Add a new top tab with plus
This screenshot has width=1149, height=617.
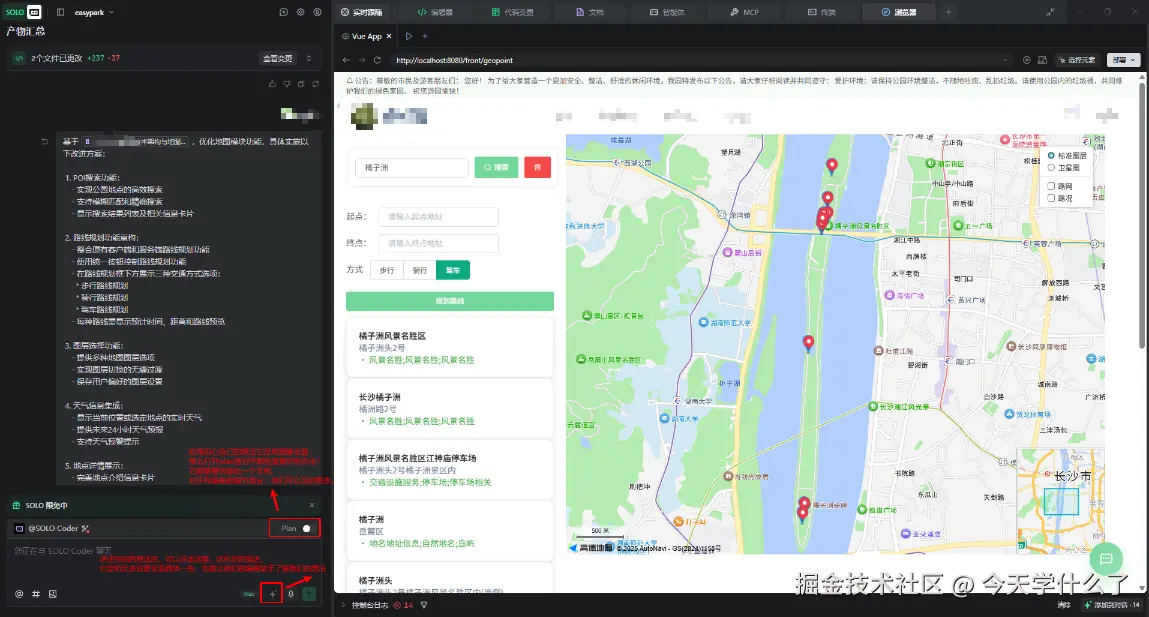pos(948,12)
